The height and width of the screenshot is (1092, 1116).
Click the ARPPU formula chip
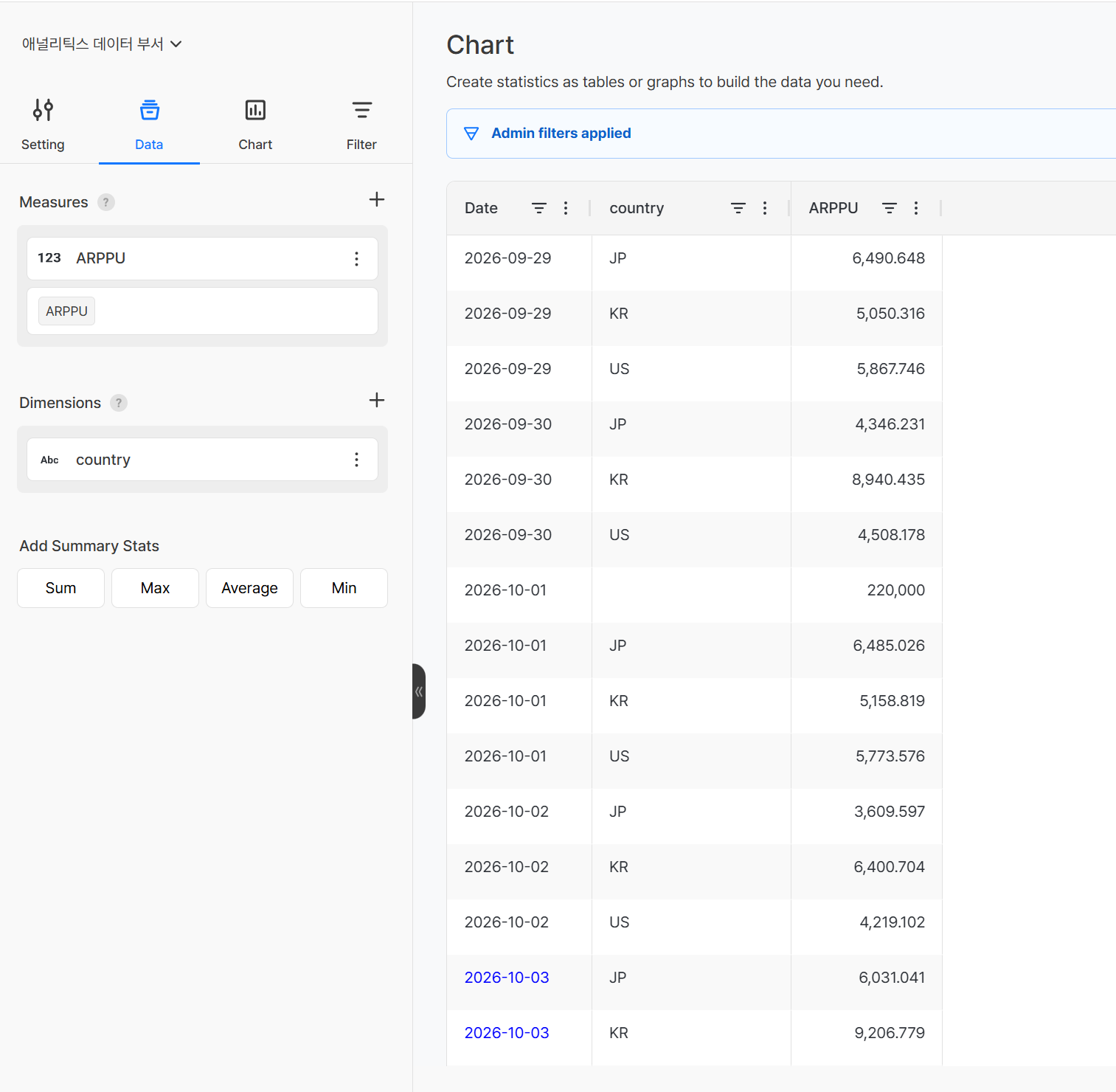[66, 311]
